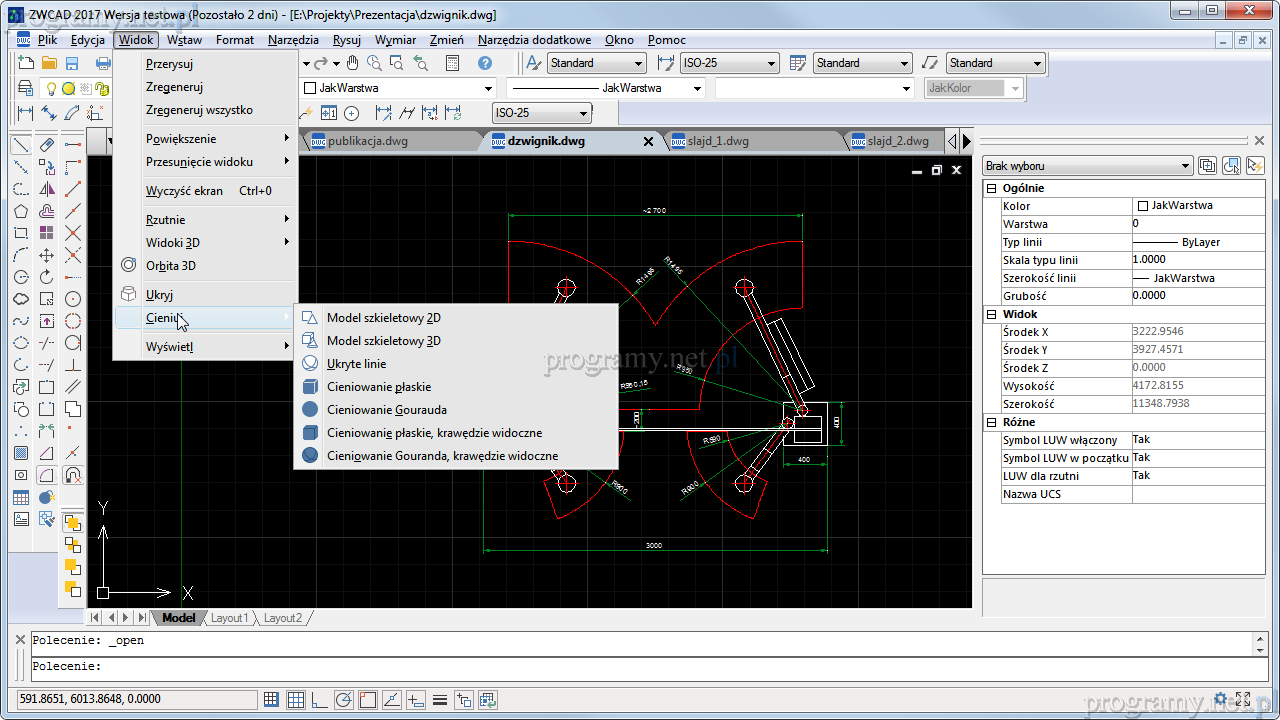Image resolution: width=1280 pixels, height=720 pixels.
Task: Click the Polygon draw tool
Action: point(20,211)
